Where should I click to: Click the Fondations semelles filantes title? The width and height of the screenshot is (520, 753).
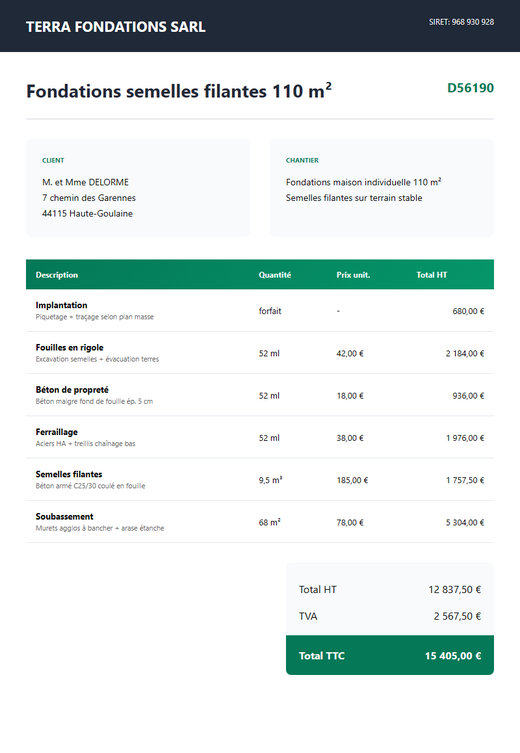pyautogui.click(x=179, y=91)
